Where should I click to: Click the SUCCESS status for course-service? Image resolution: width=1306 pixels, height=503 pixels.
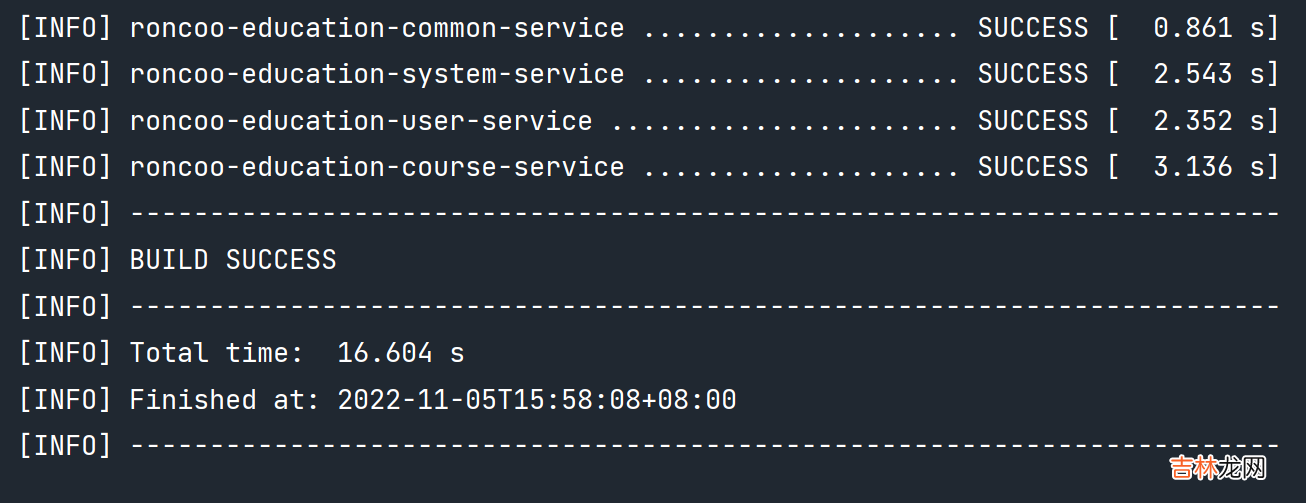[x=1032, y=167]
